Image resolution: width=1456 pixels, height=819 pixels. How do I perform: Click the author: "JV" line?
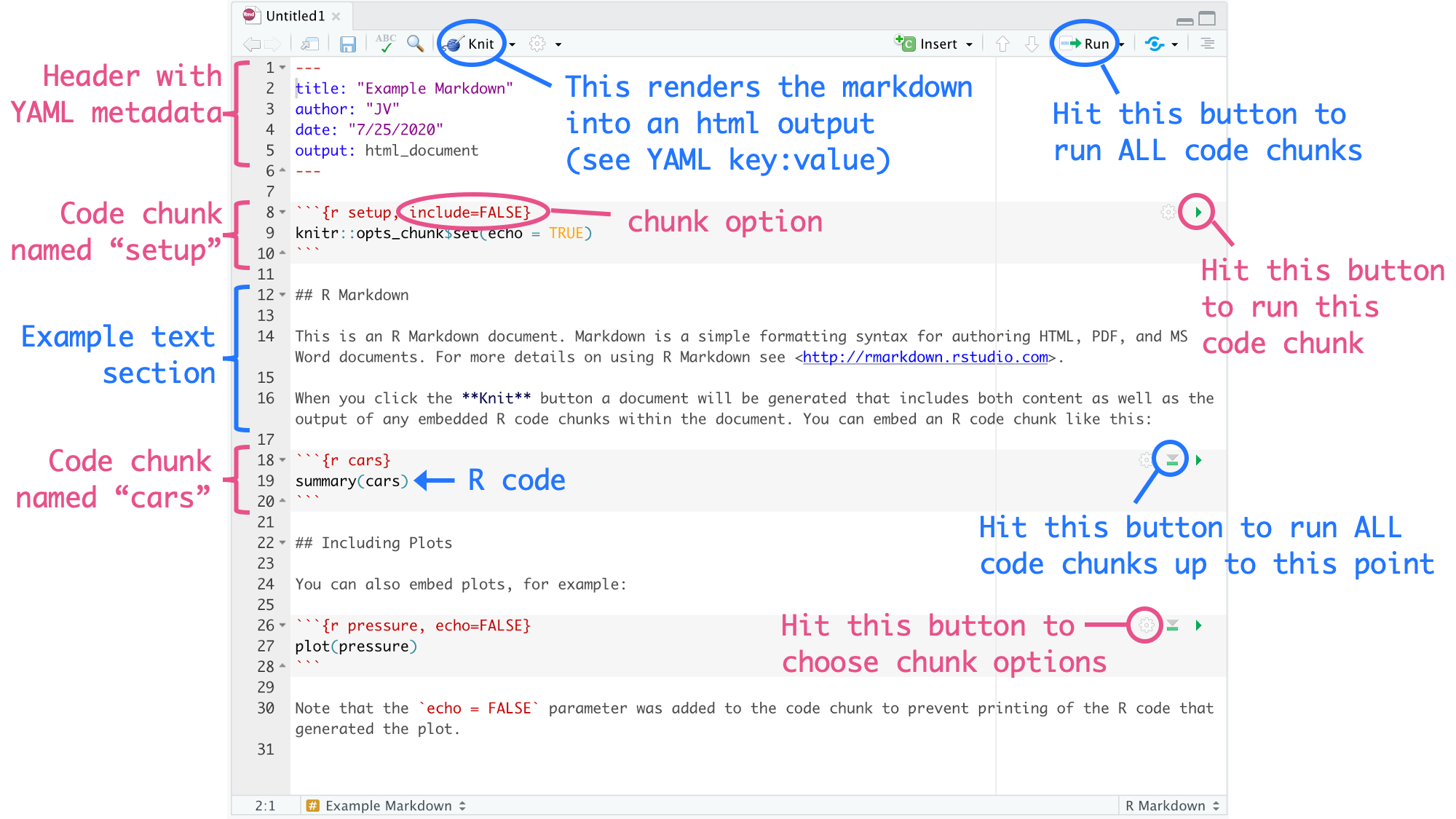(347, 109)
